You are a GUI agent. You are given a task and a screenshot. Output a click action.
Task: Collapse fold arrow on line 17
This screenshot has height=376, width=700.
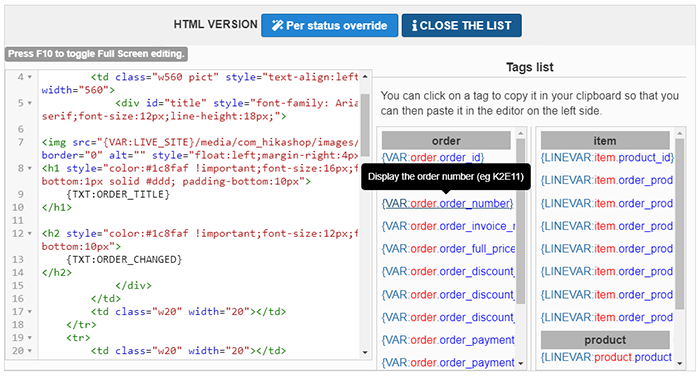pyautogui.click(x=30, y=312)
